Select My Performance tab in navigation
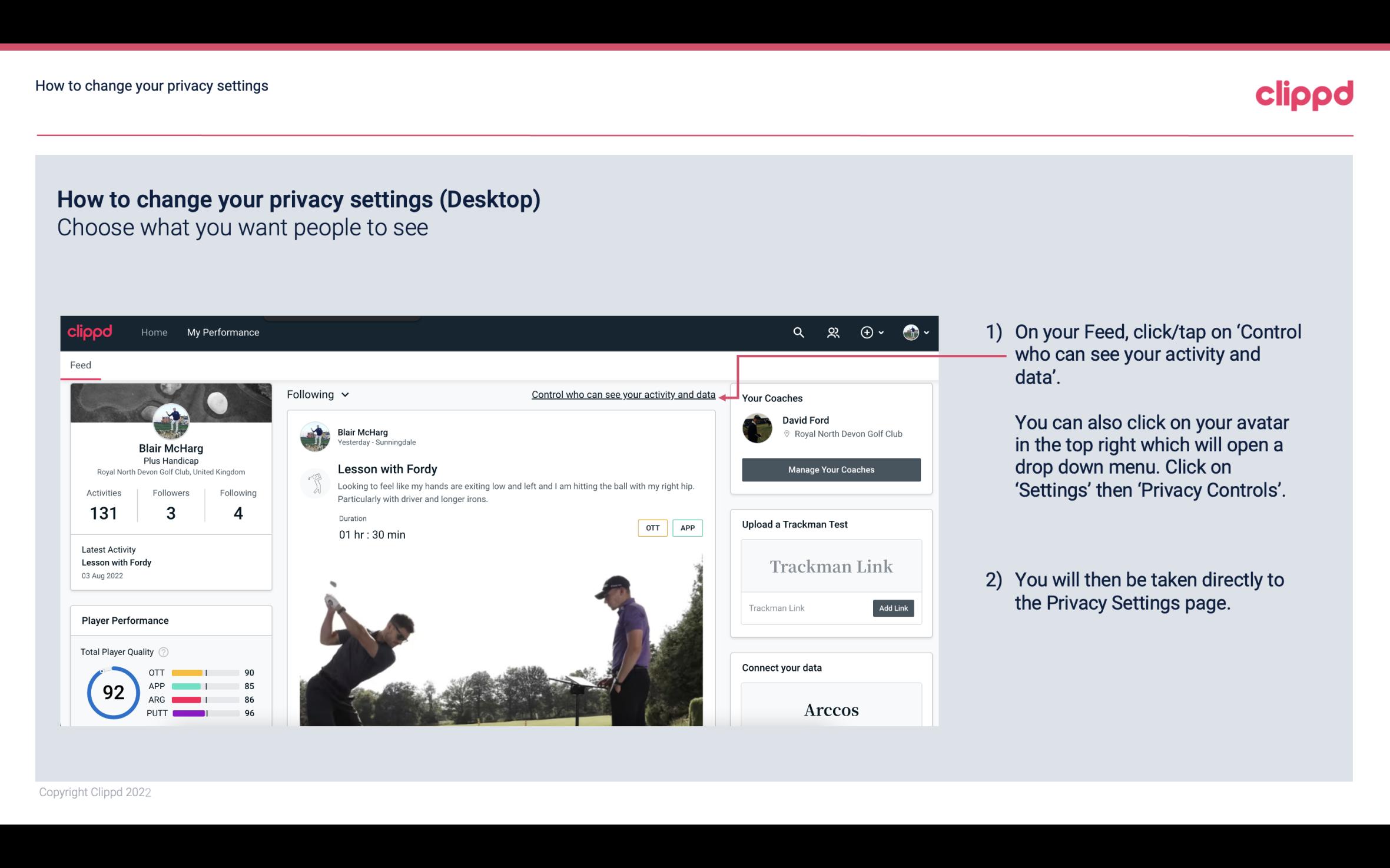 click(x=222, y=332)
